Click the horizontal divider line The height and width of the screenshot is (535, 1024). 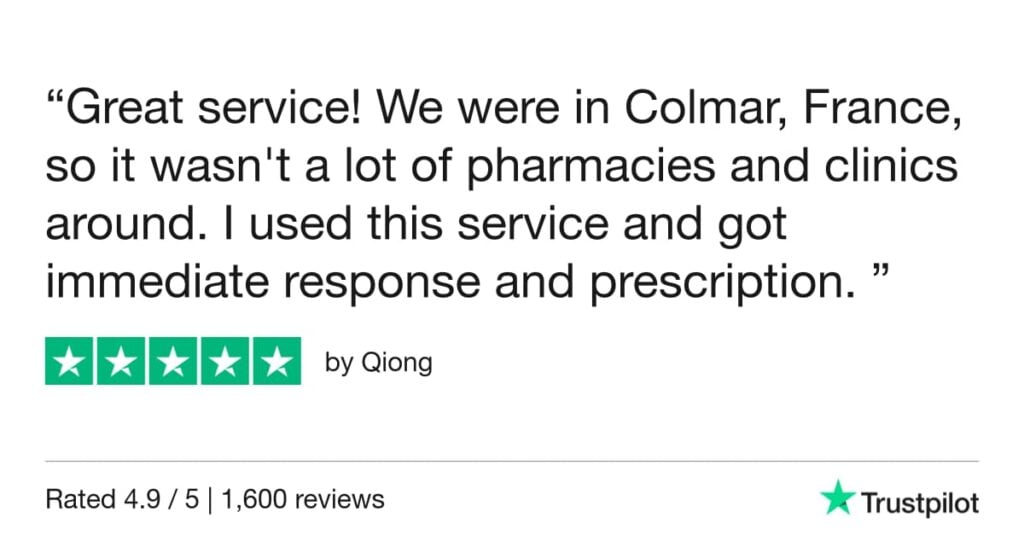(512, 462)
